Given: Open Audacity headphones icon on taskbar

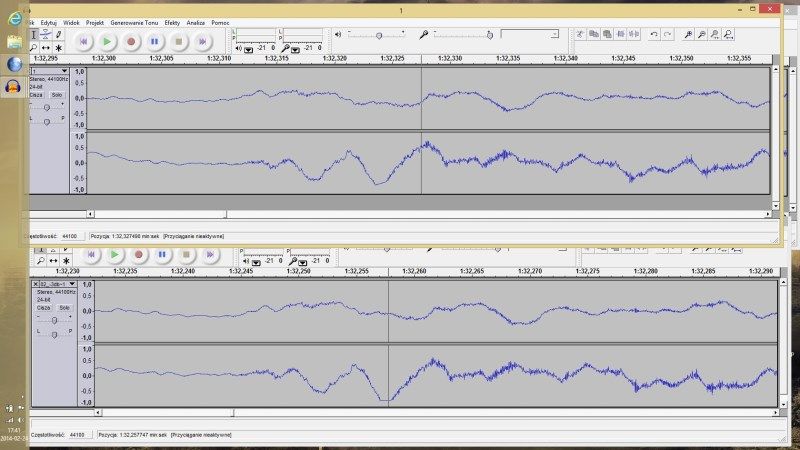Looking at the screenshot, I should pos(13,87).
